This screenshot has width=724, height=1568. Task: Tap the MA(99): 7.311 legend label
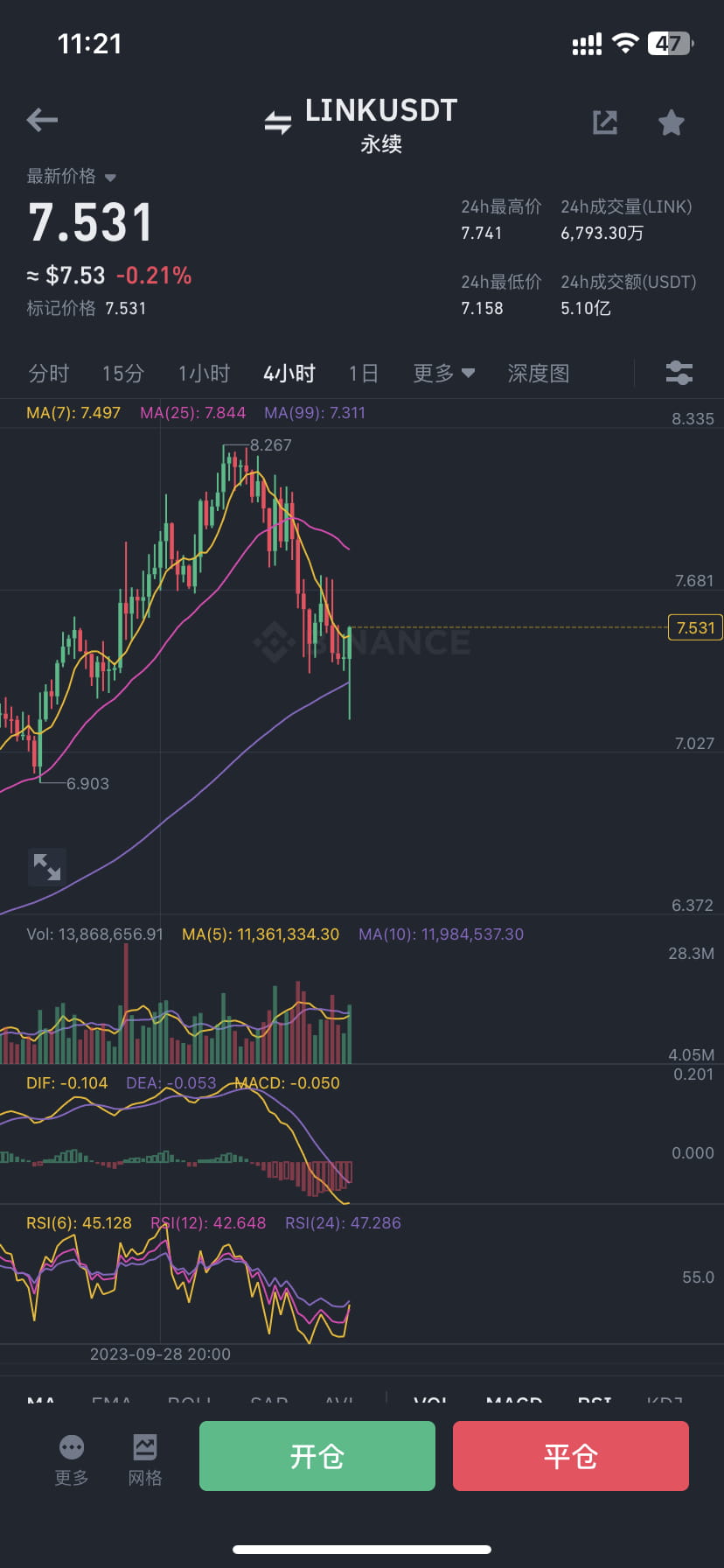click(x=315, y=412)
